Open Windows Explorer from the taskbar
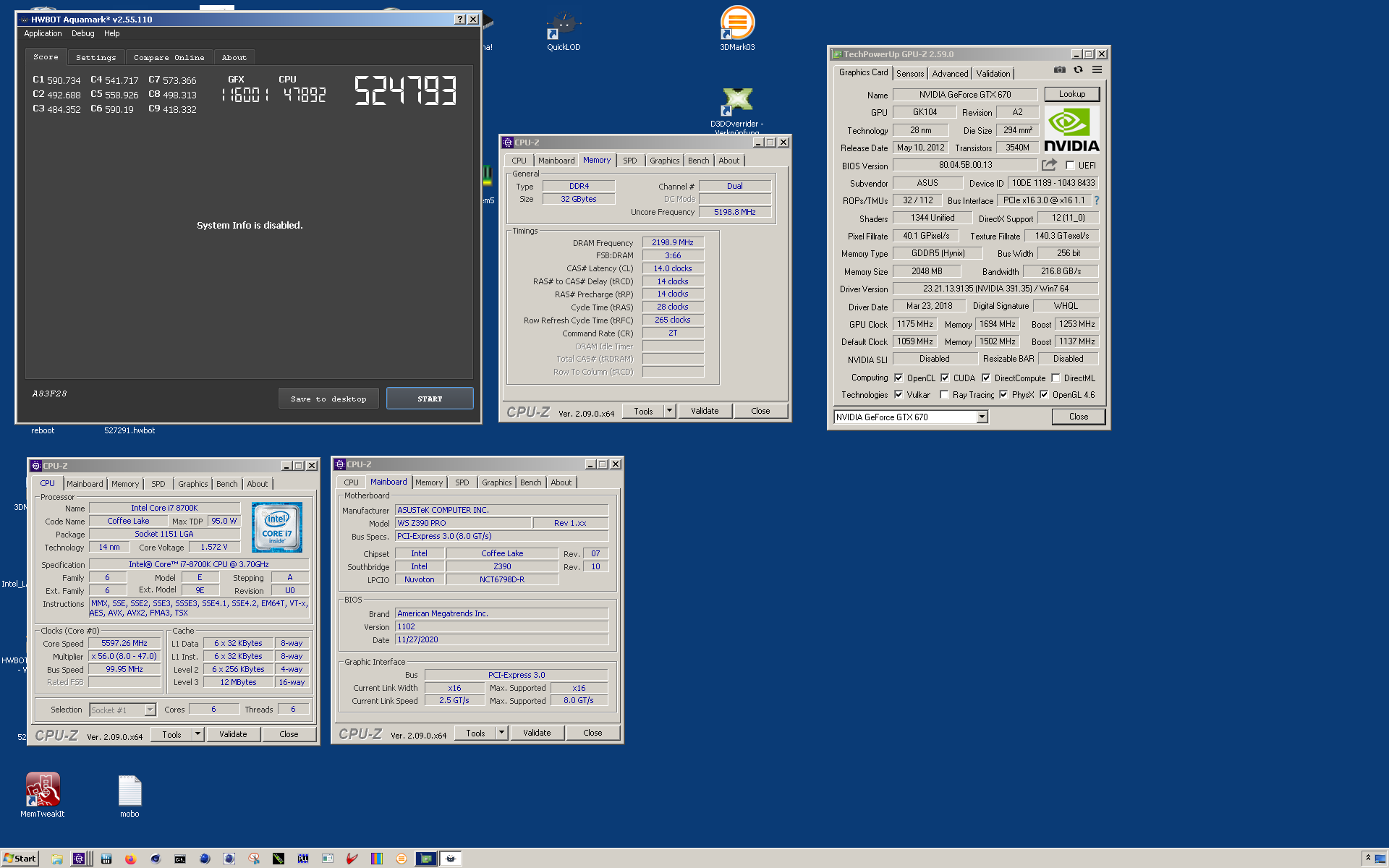 (x=56, y=859)
